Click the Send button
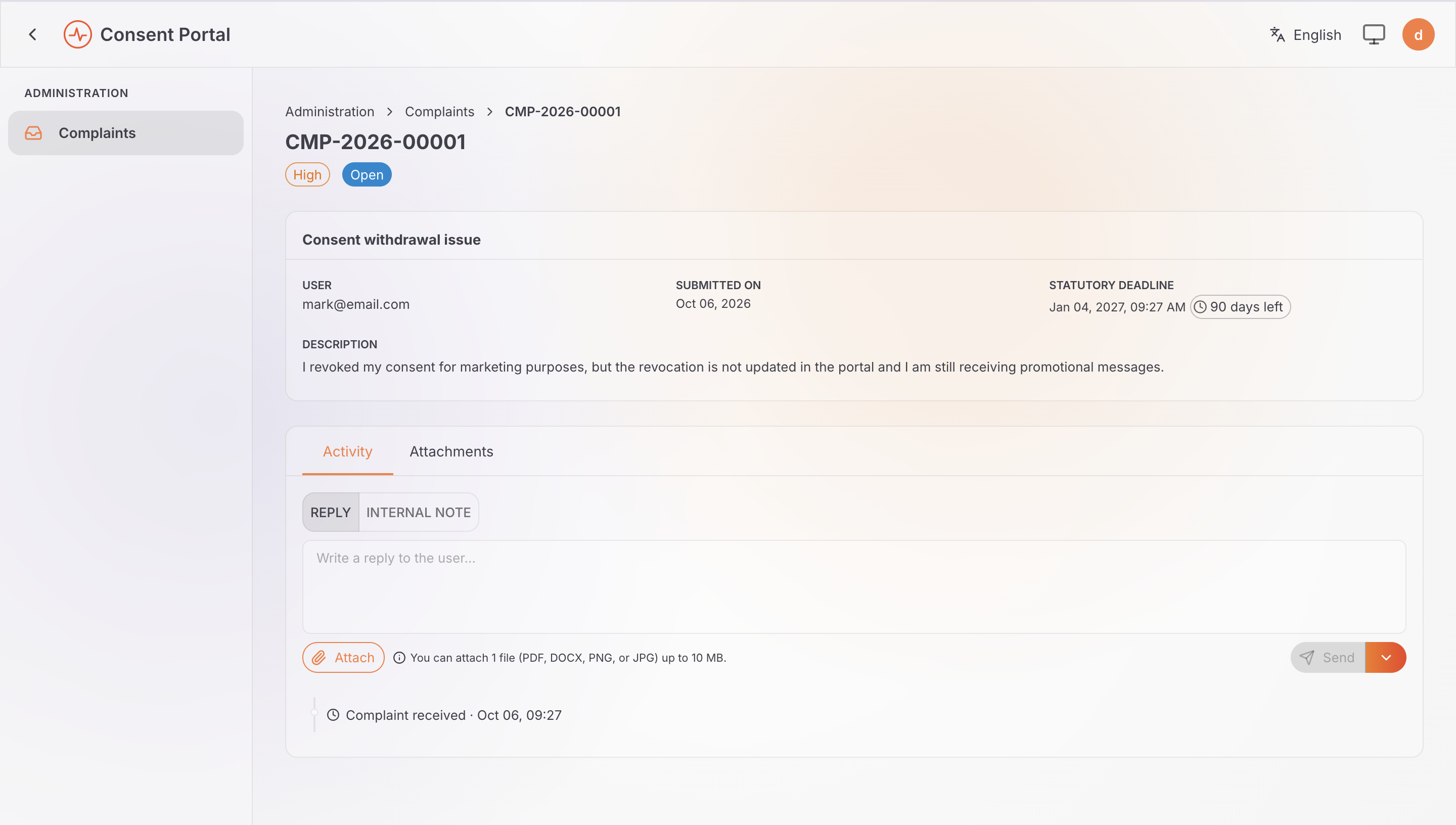 point(1328,657)
